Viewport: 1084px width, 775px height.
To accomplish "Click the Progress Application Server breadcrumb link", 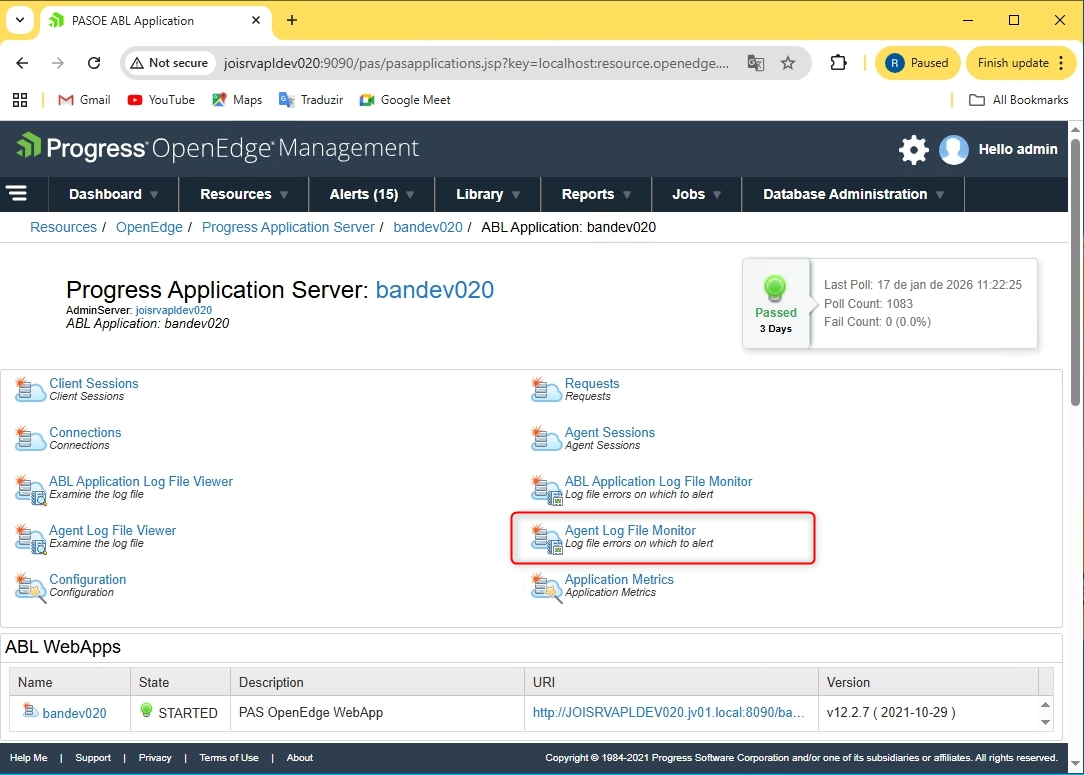I will coord(288,227).
